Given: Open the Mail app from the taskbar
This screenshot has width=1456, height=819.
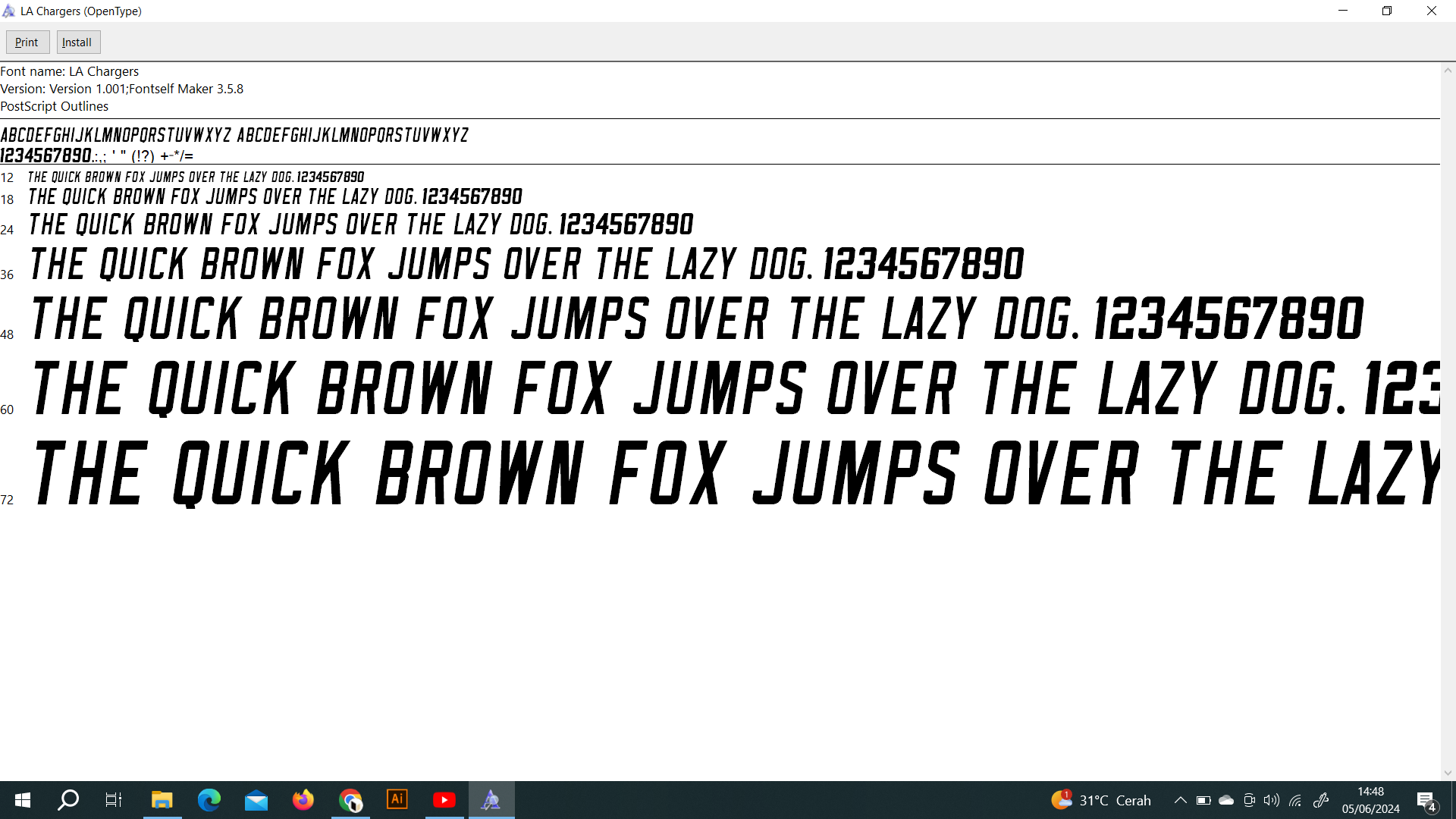Looking at the screenshot, I should pyautogui.click(x=256, y=800).
